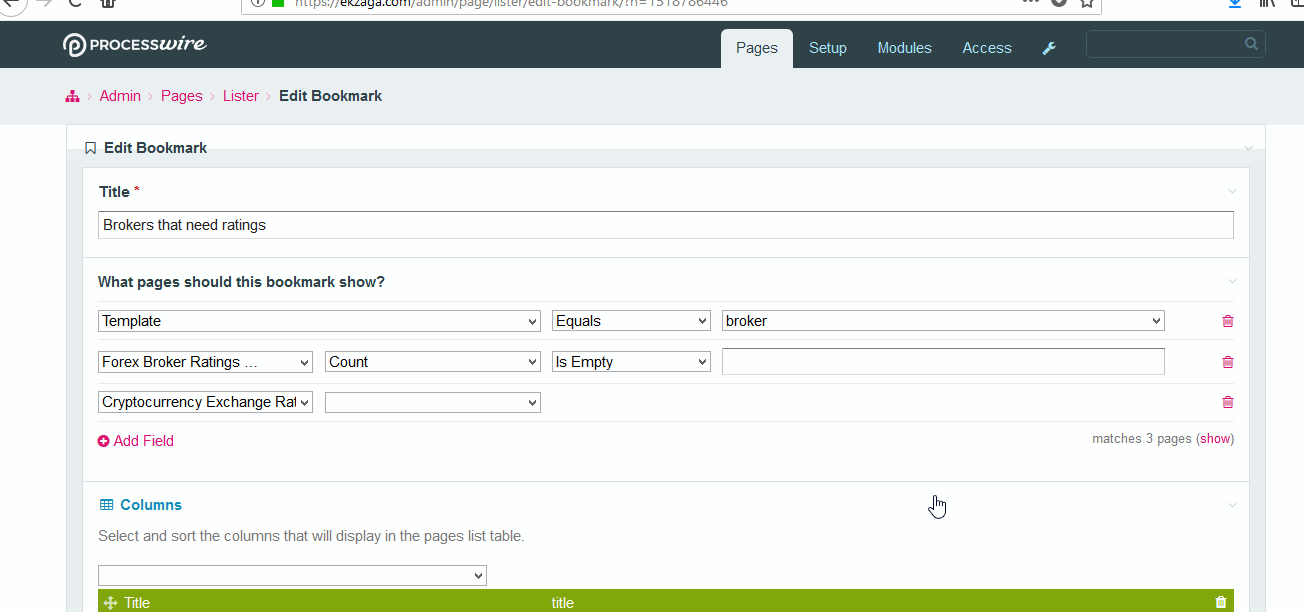The image size is (1304, 612).
Task: Click the sitemap tree breadcrumb icon
Action: click(x=72, y=96)
